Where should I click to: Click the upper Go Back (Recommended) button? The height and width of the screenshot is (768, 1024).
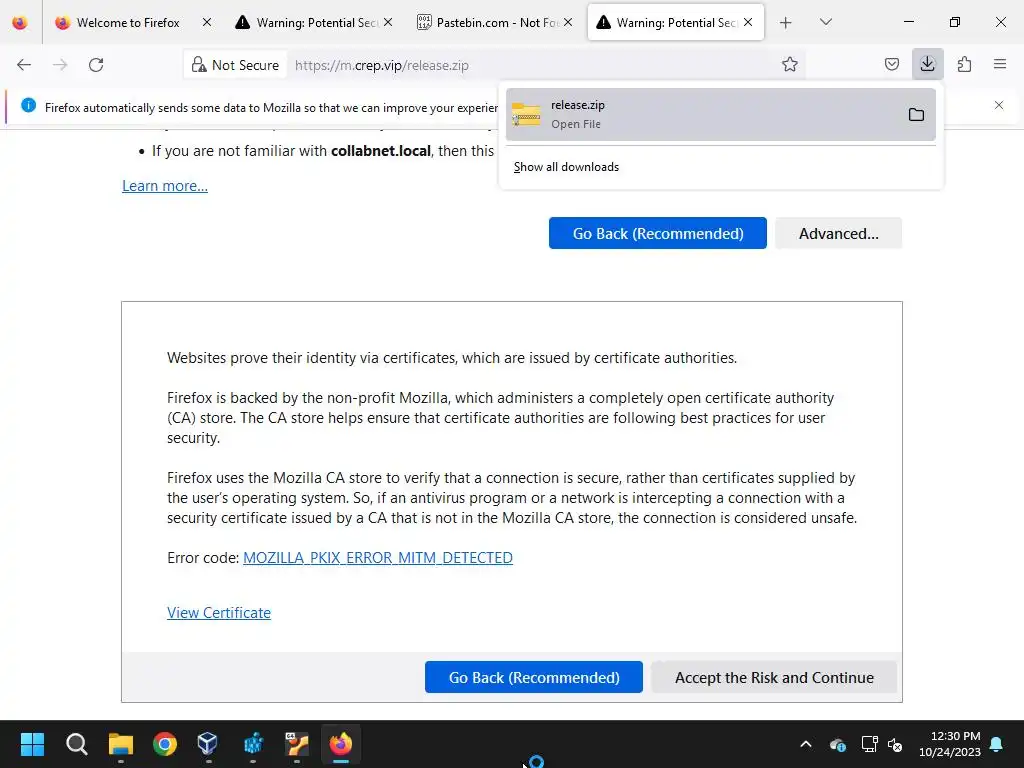(658, 233)
